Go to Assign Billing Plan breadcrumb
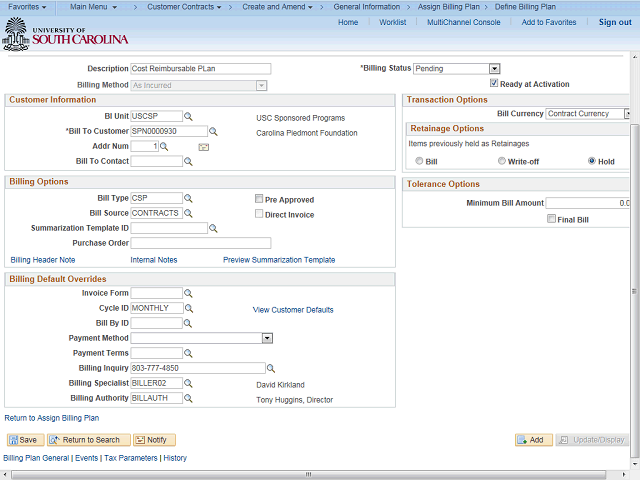Image resolution: width=640 pixels, height=480 pixels. pyautogui.click(x=449, y=7)
